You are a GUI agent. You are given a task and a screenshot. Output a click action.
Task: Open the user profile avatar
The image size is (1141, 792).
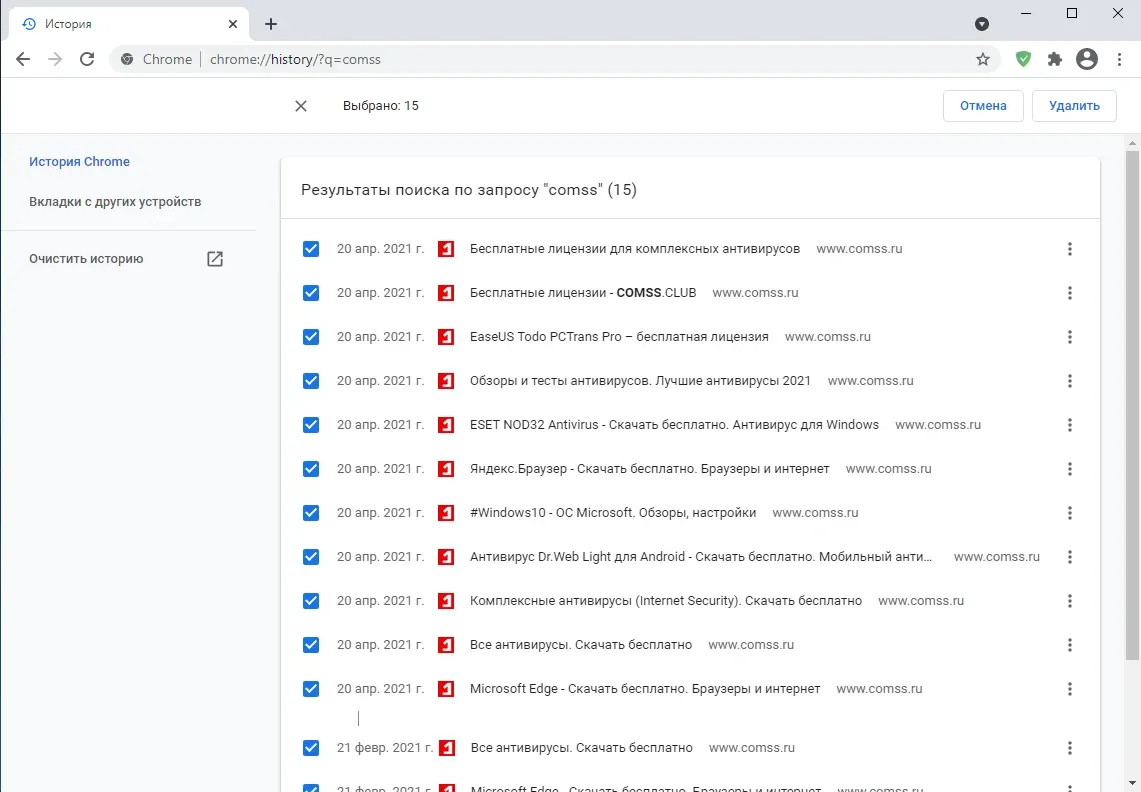(x=1086, y=59)
